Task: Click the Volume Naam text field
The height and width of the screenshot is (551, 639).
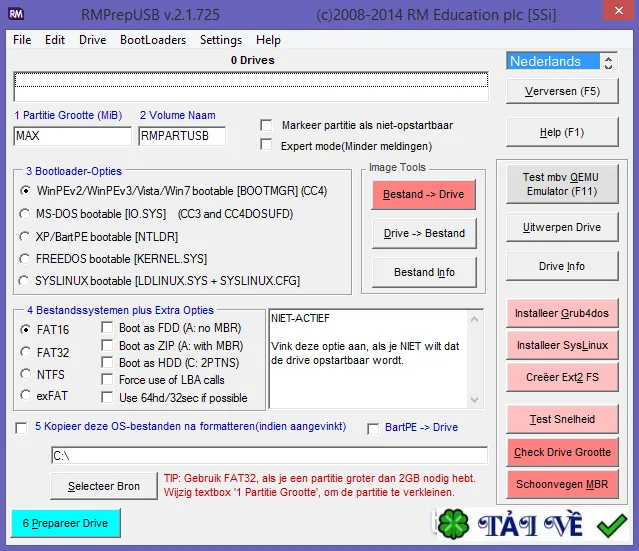Action: (182, 136)
